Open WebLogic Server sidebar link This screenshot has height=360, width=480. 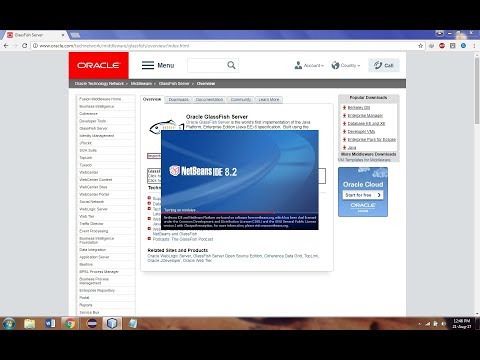(93, 209)
